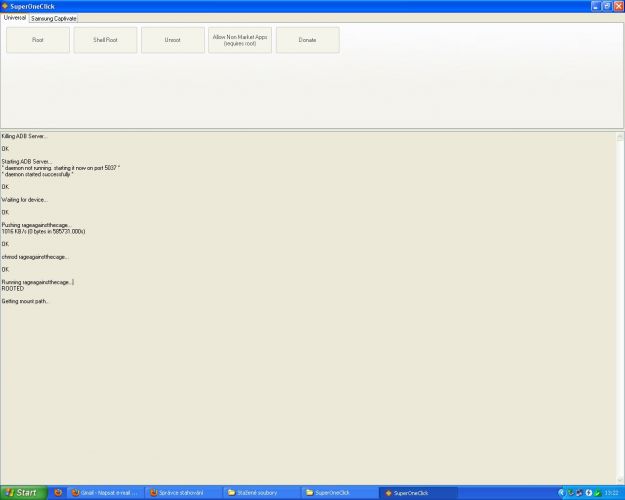
Task: Click the 'ROOTED' log line
Action: [13, 289]
